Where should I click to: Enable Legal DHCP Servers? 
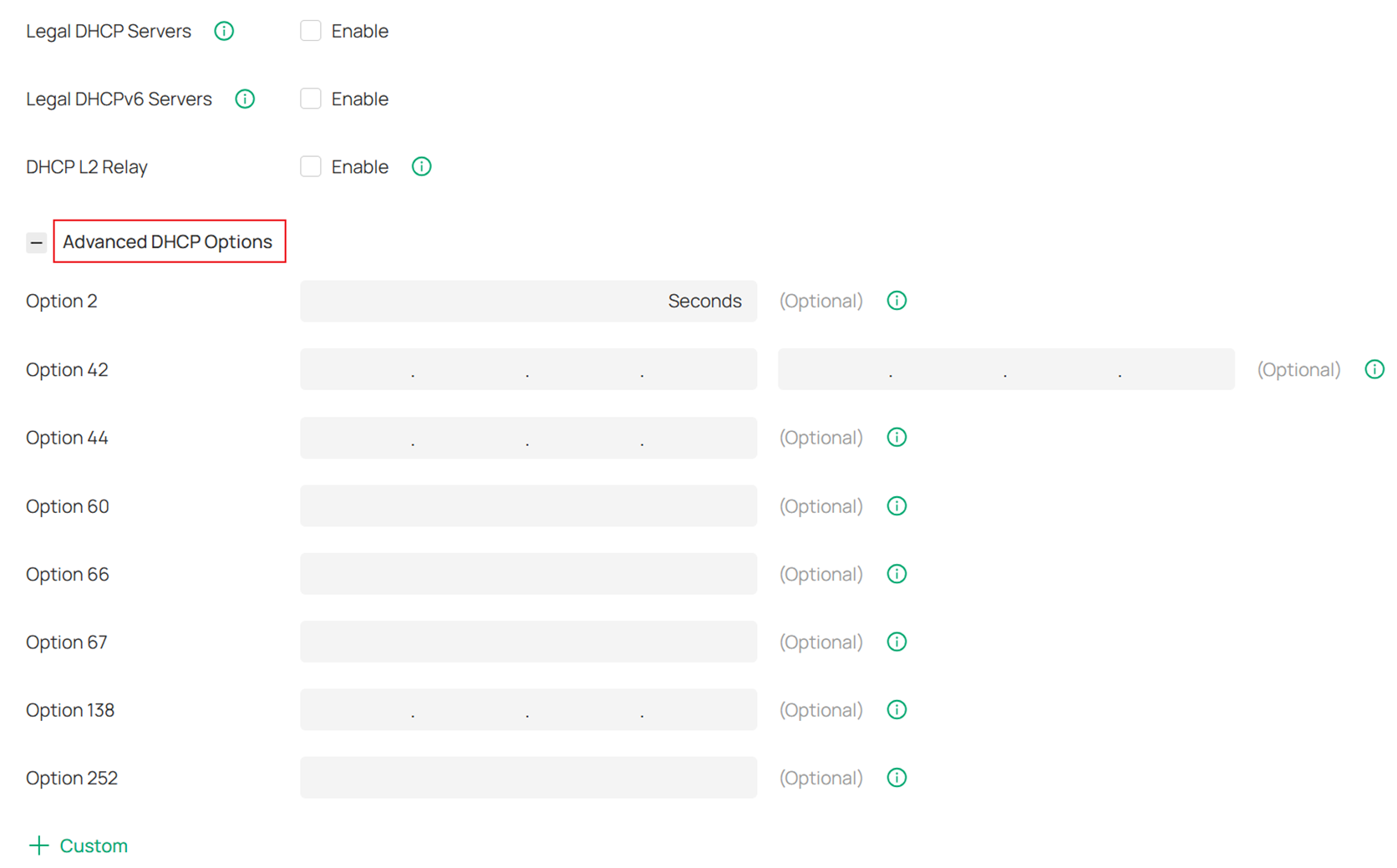coord(310,30)
